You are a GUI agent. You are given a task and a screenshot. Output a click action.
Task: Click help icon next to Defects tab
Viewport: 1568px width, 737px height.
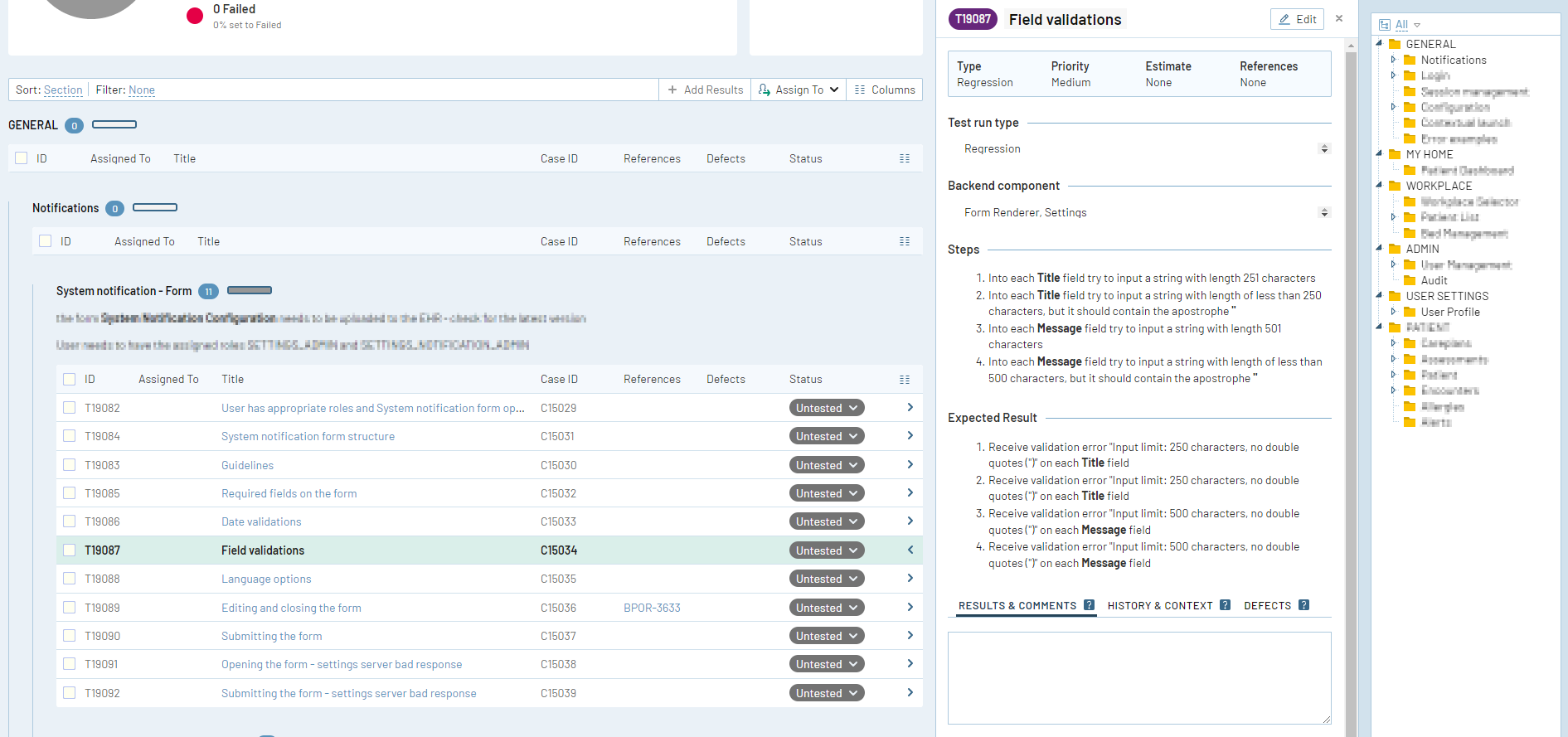click(1303, 605)
